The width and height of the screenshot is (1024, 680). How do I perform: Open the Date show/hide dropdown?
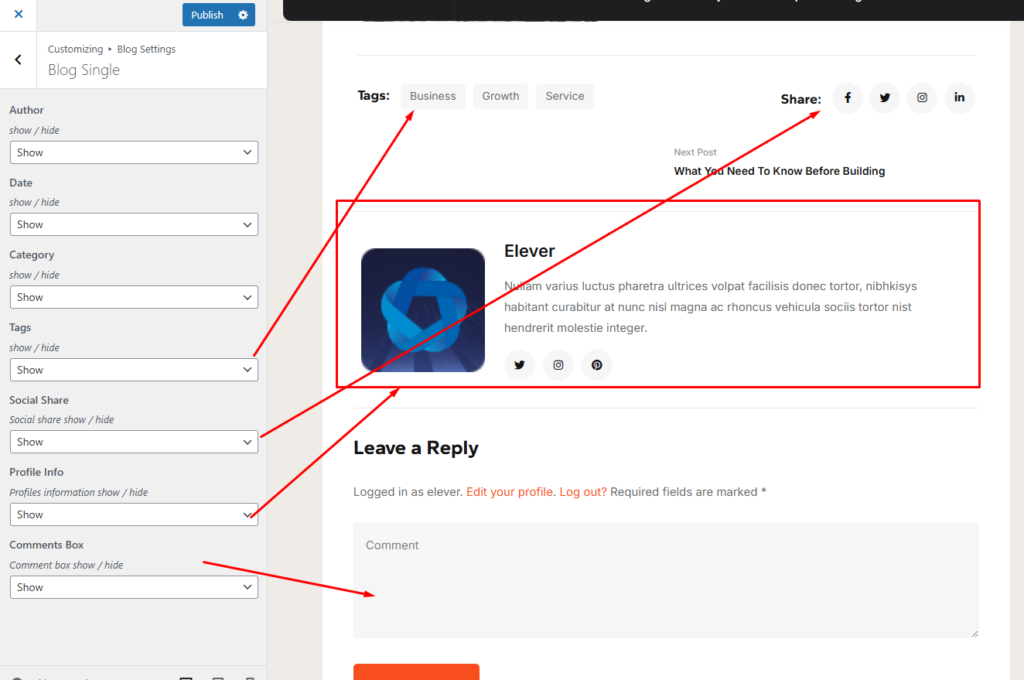pyautogui.click(x=134, y=224)
